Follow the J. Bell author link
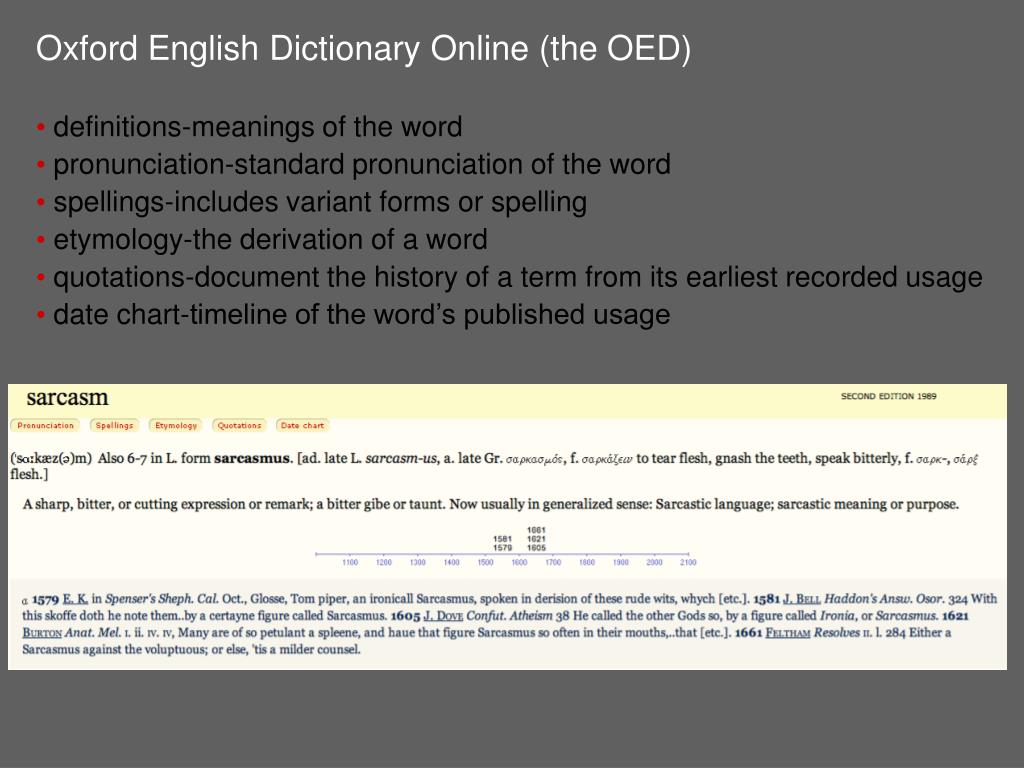The height and width of the screenshot is (768, 1024). click(x=801, y=599)
